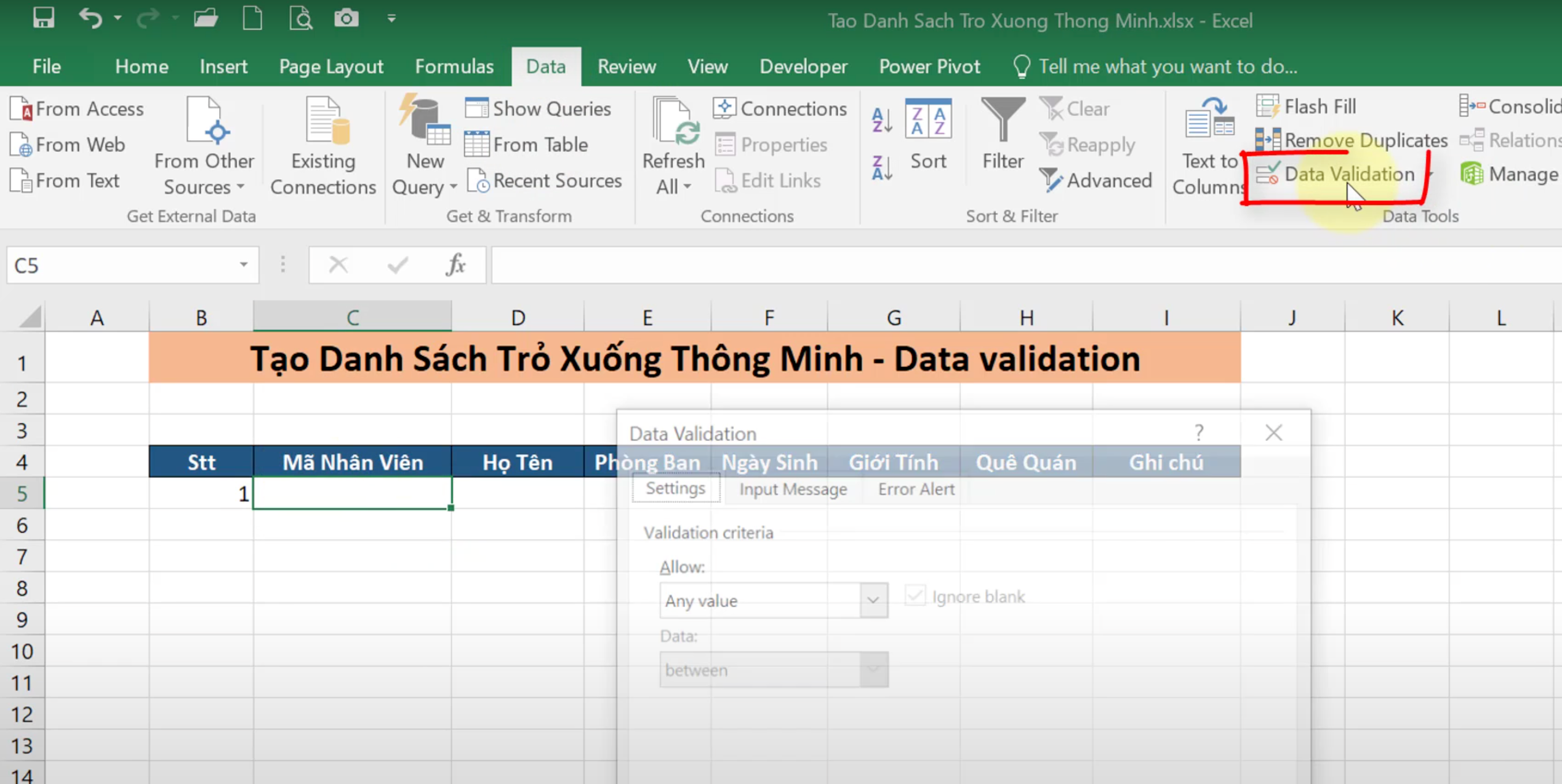Expand the New Query dropdown

tap(425, 174)
